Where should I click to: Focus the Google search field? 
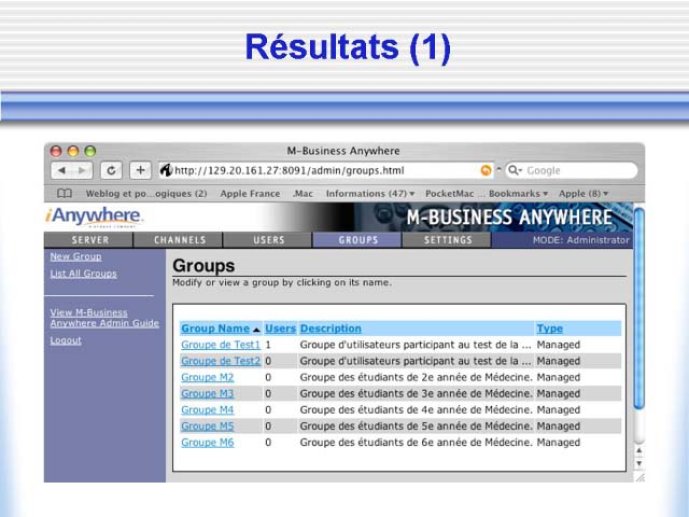click(x=571, y=170)
